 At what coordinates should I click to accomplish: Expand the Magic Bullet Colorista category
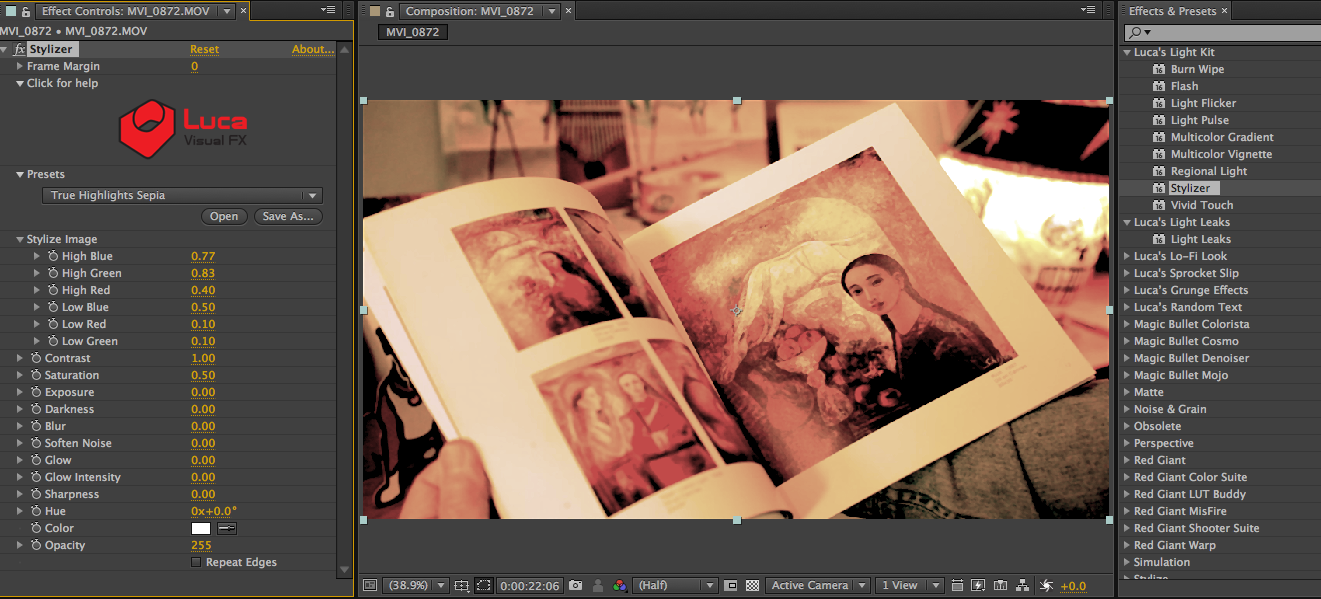click(x=1127, y=325)
